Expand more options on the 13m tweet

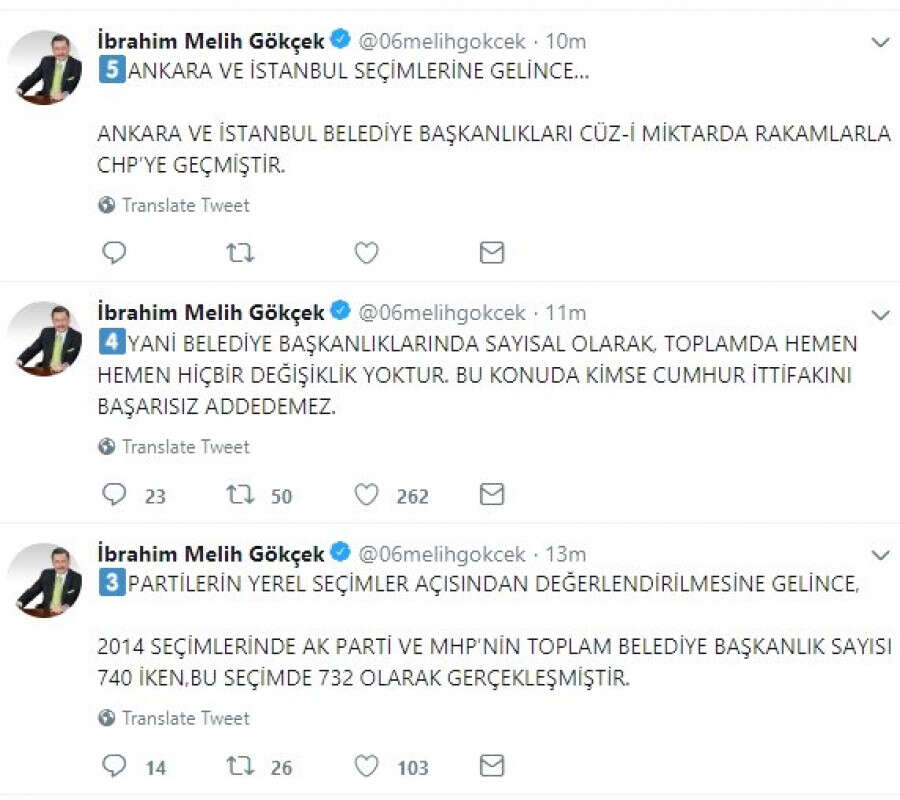pos(880,555)
